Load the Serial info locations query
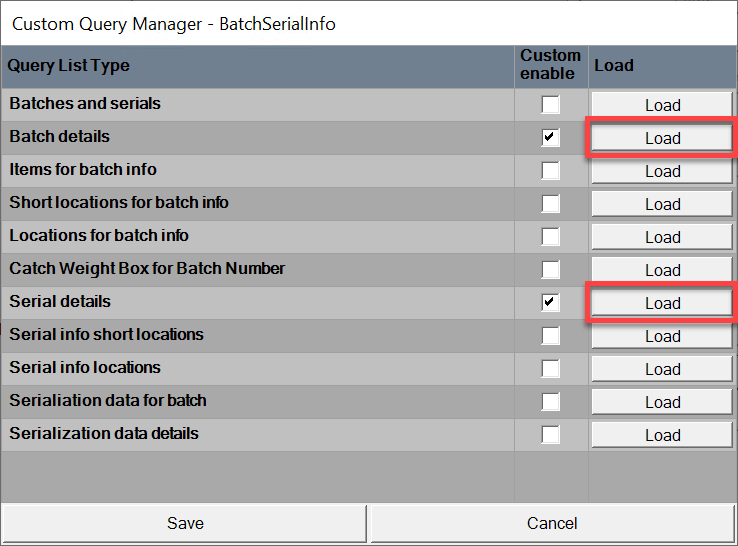 (x=662, y=369)
